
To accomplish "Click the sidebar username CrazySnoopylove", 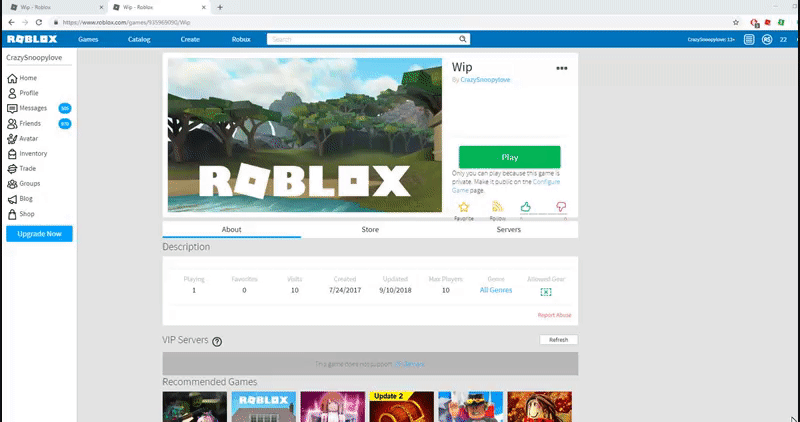I will click(x=34, y=58).
